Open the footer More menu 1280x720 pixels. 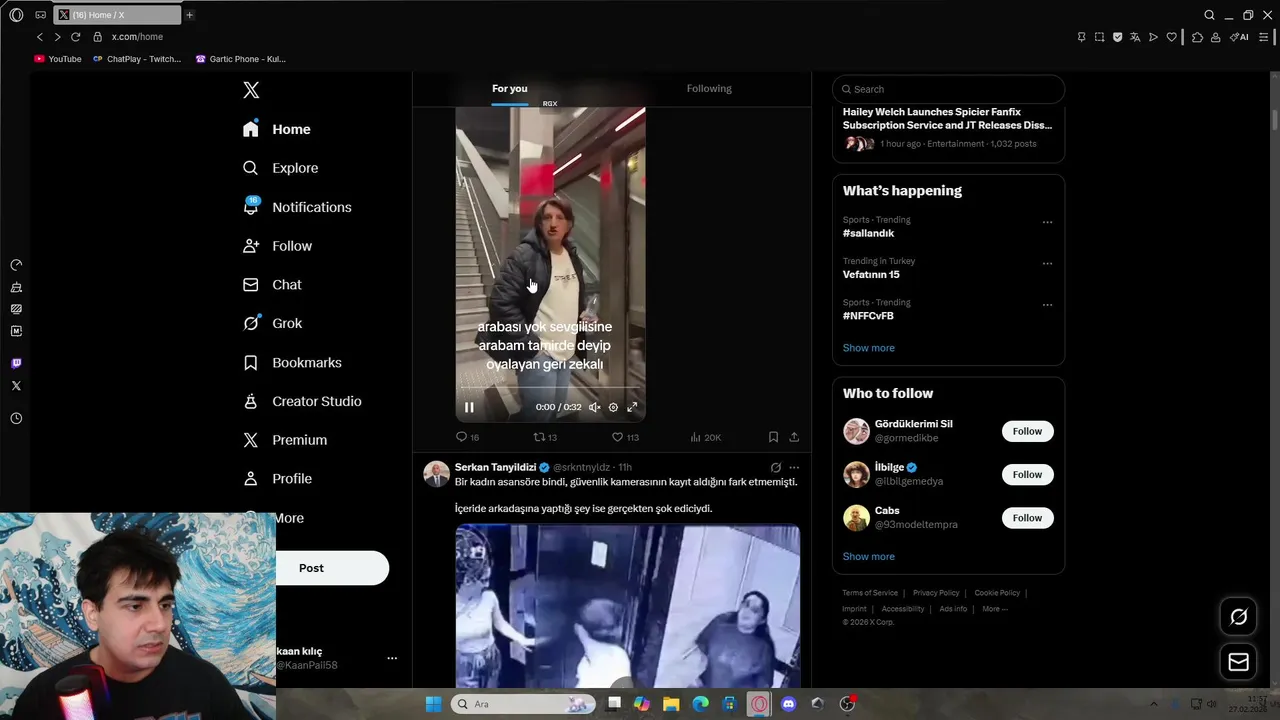[995, 609]
